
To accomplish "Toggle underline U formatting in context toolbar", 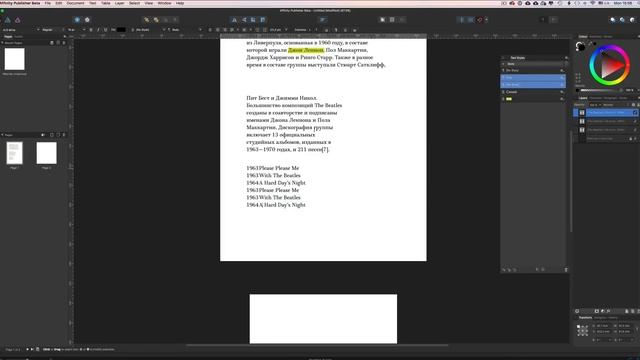I will click(105, 30).
